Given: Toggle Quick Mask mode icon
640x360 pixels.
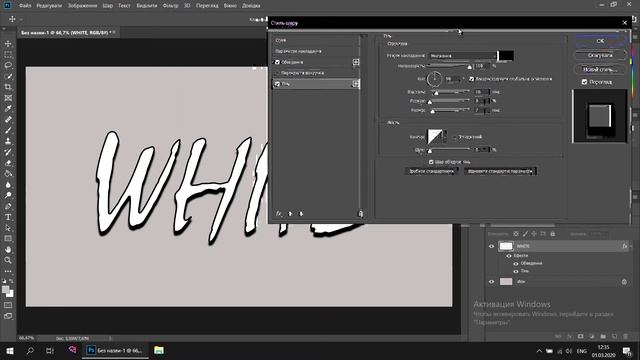Looking at the screenshot, I should click(x=8, y=305).
